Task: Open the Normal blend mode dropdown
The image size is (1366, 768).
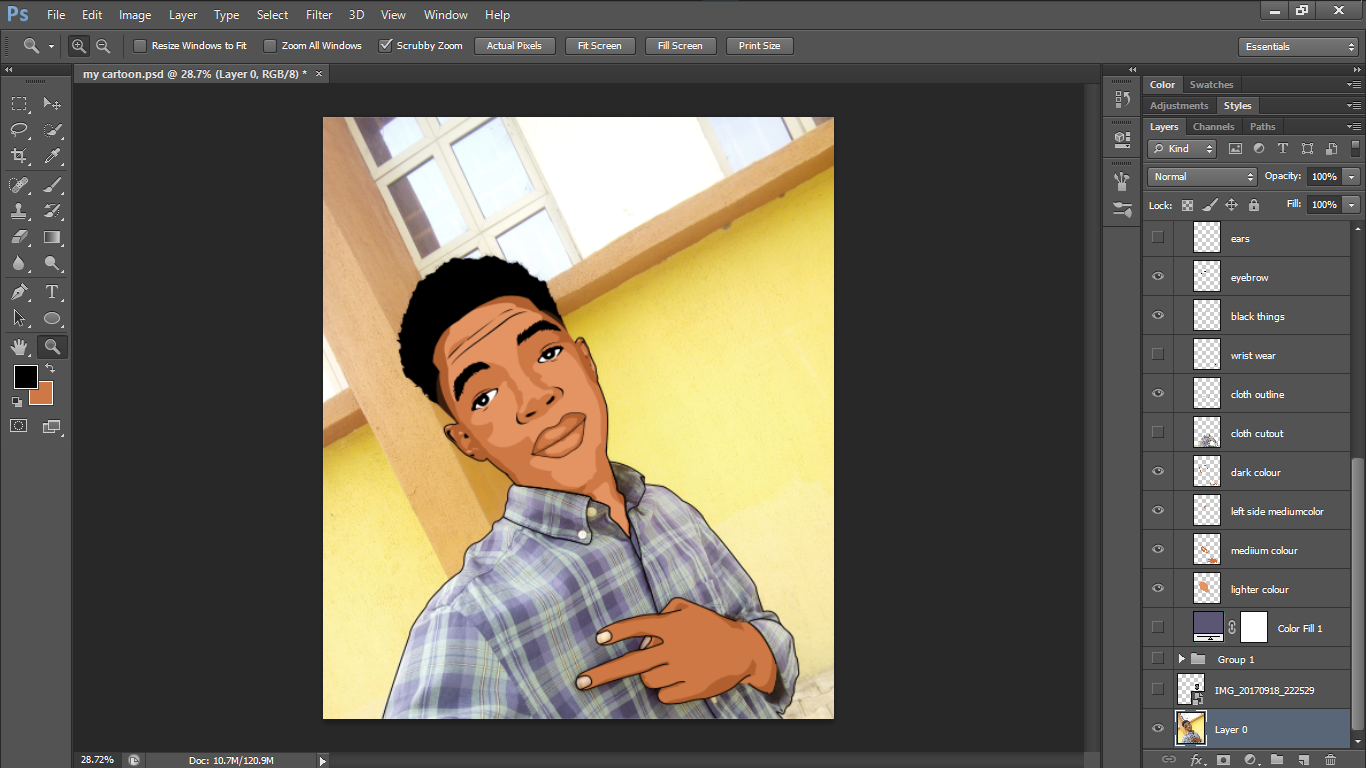Action: click(x=1202, y=177)
